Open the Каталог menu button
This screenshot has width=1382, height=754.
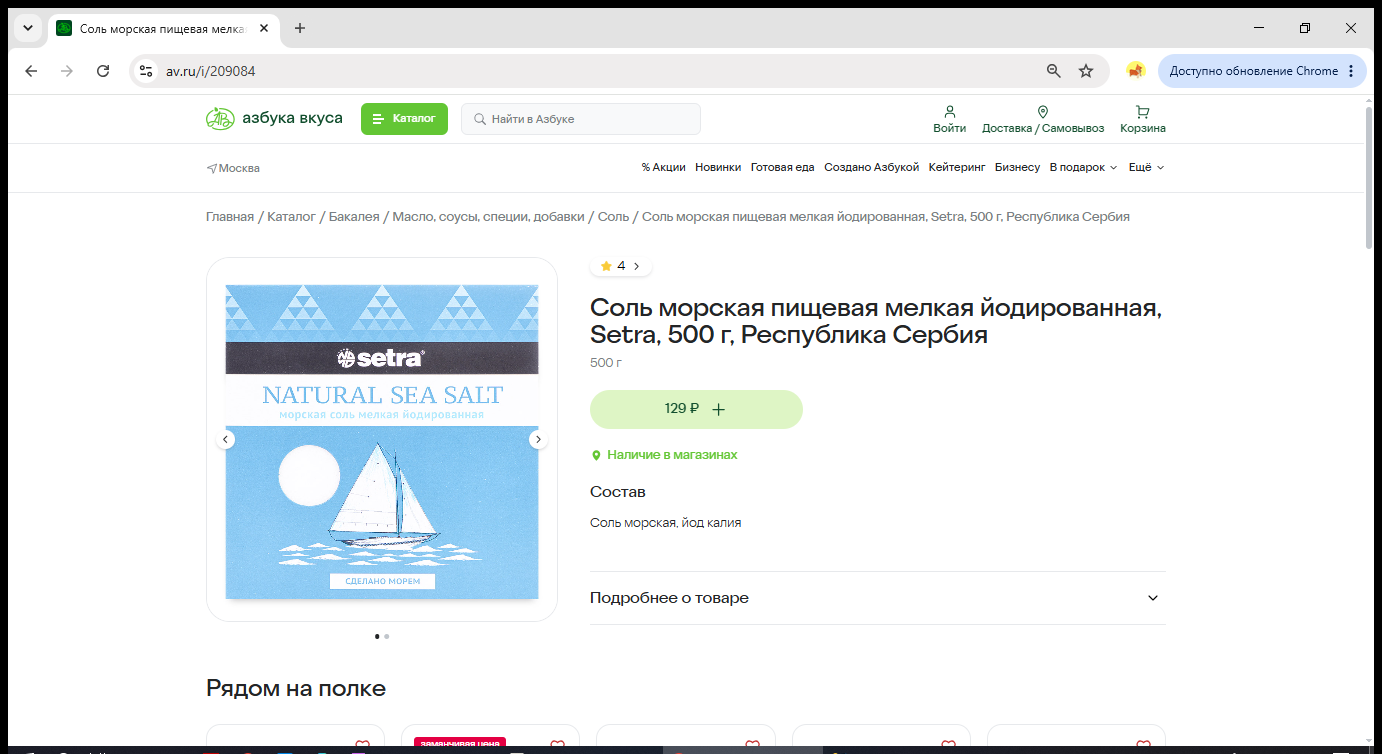click(404, 119)
